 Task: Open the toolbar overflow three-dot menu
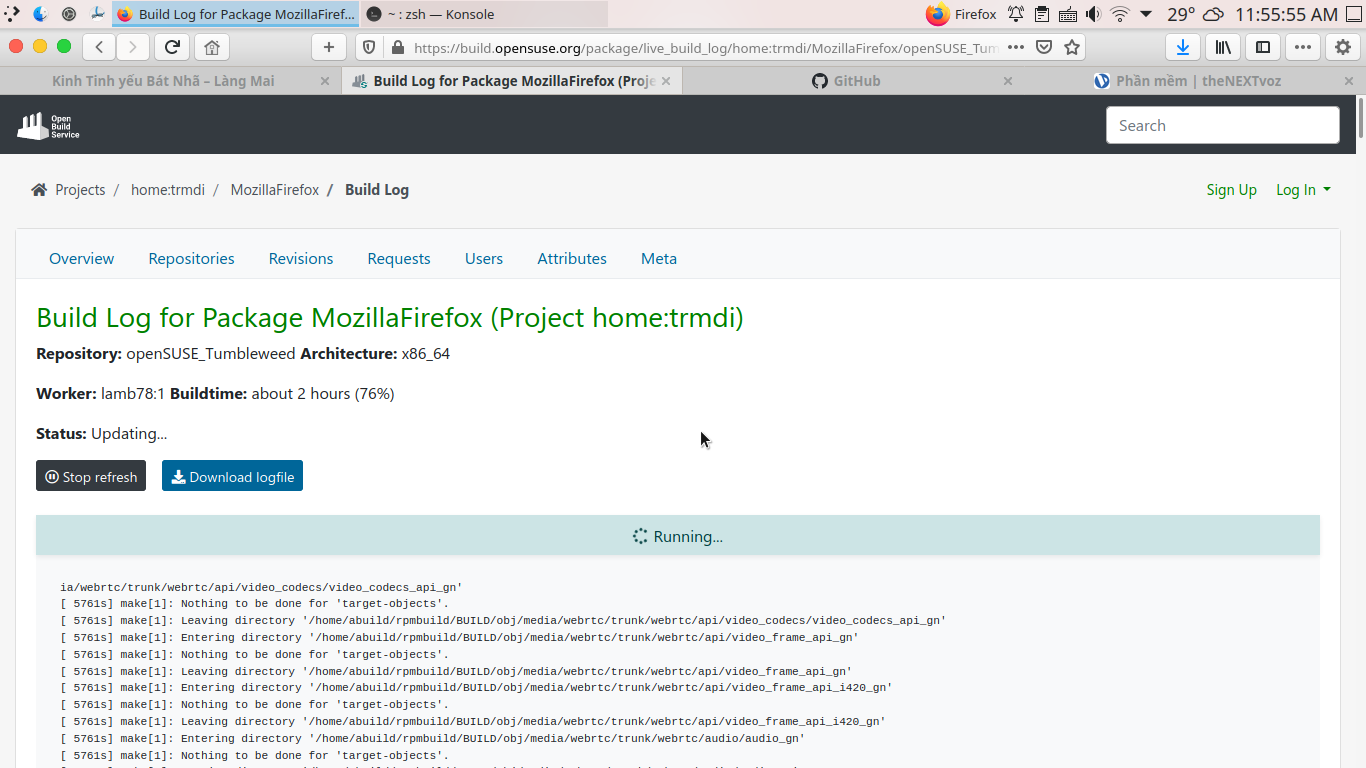pyautogui.click(x=1302, y=47)
